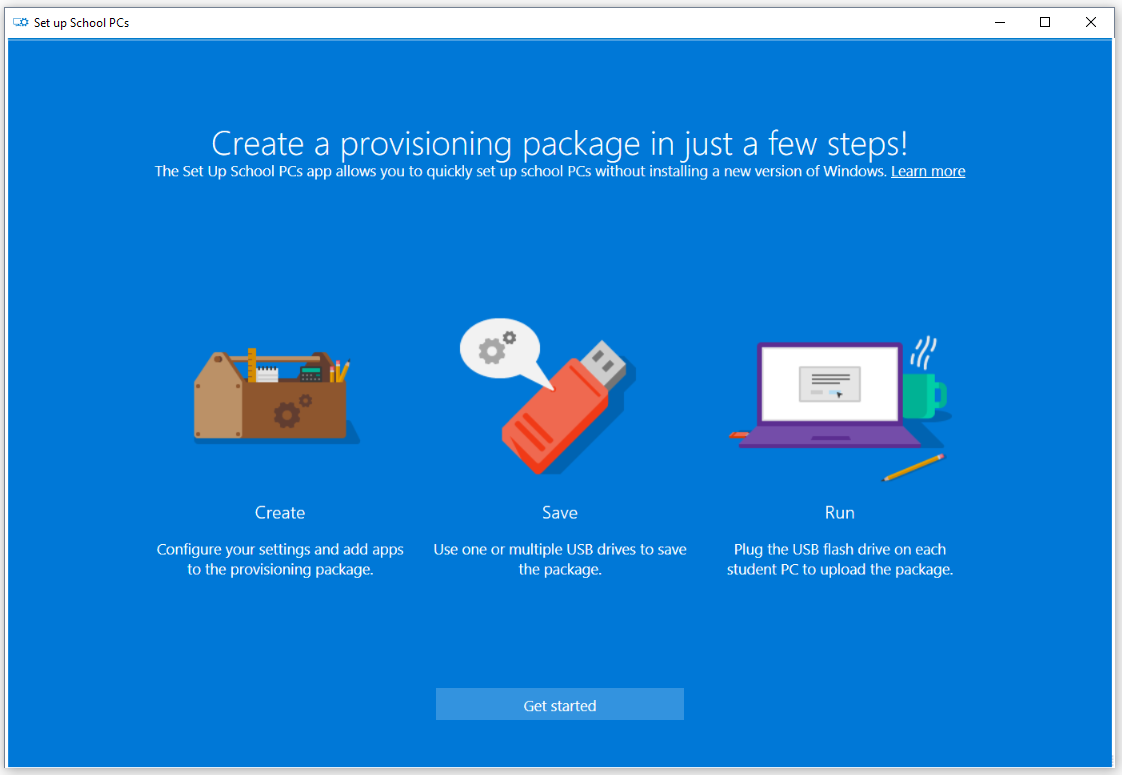Minimize the Set up School PCs window
Image resolution: width=1122 pixels, height=775 pixels.
(x=1000, y=22)
